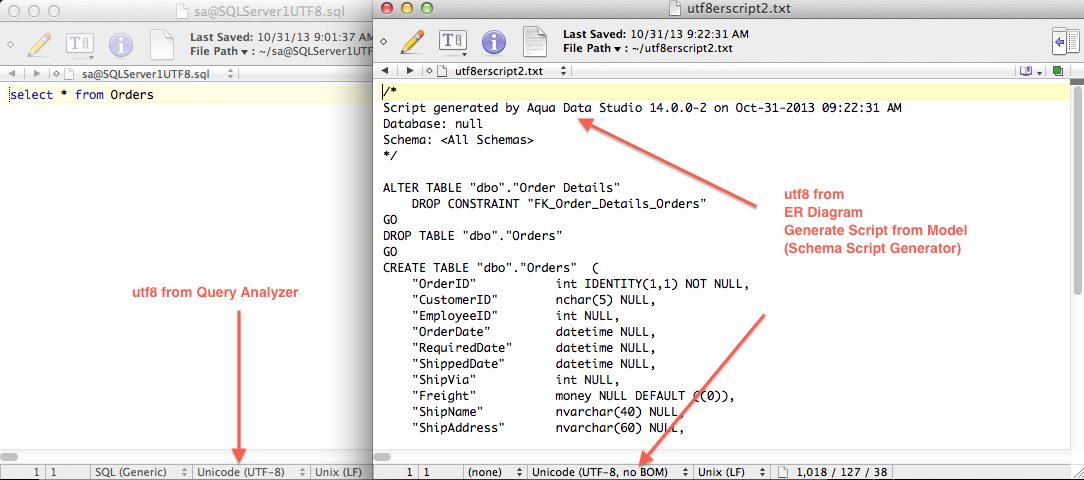Open Unicode (UTF-8) encoding popup in left window

(x=250, y=473)
